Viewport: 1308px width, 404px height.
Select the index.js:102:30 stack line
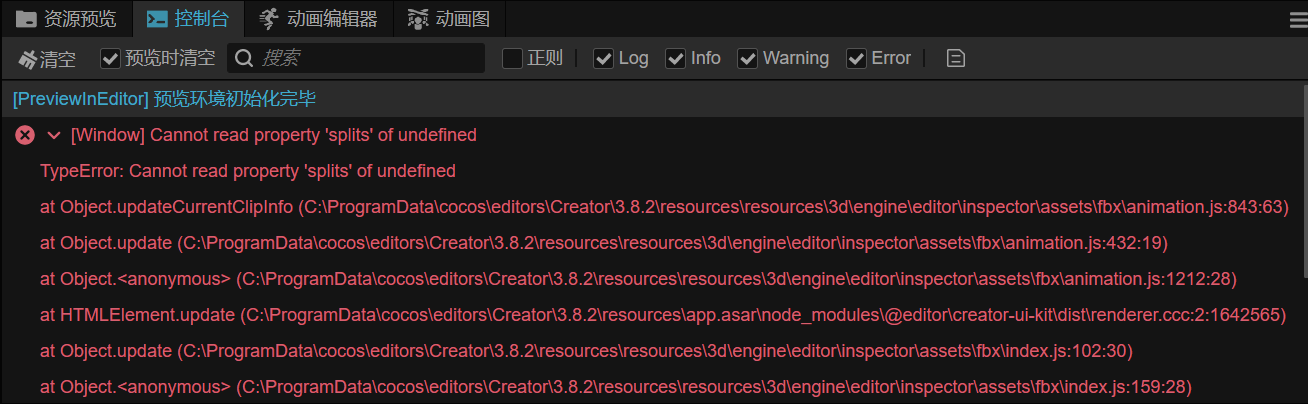pyautogui.click(x=586, y=351)
